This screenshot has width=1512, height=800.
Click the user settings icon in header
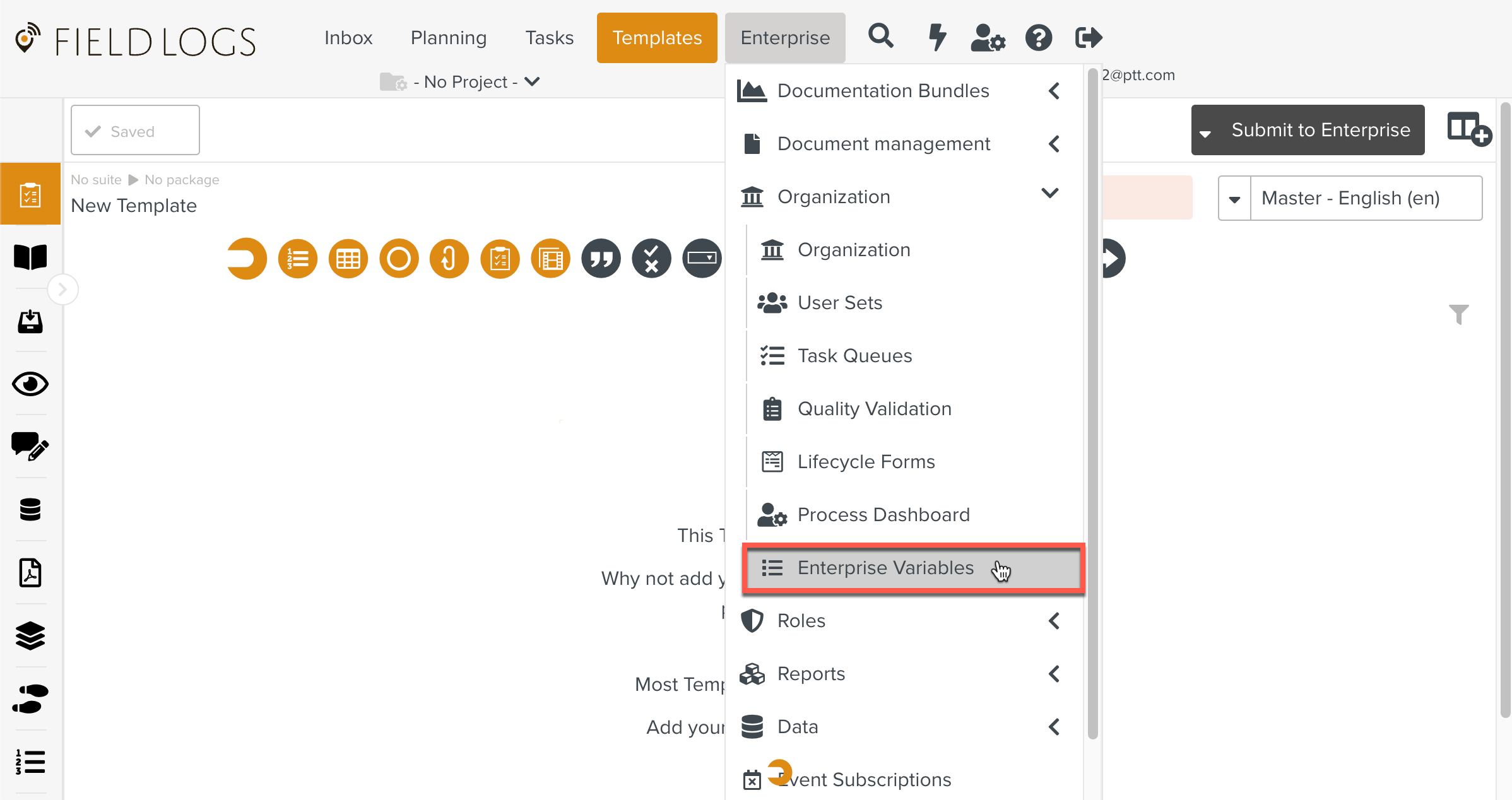click(988, 38)
